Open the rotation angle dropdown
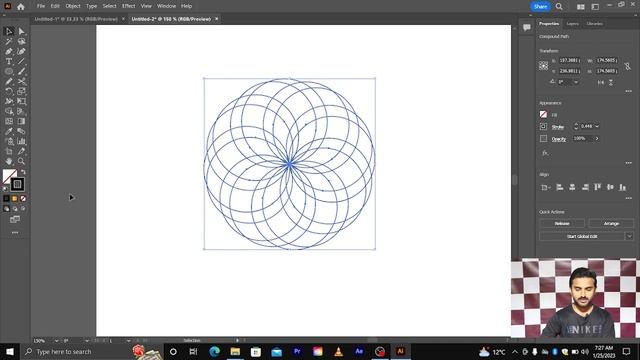The image size is (640, 360). pyautogui.click(x=576, y=82)
